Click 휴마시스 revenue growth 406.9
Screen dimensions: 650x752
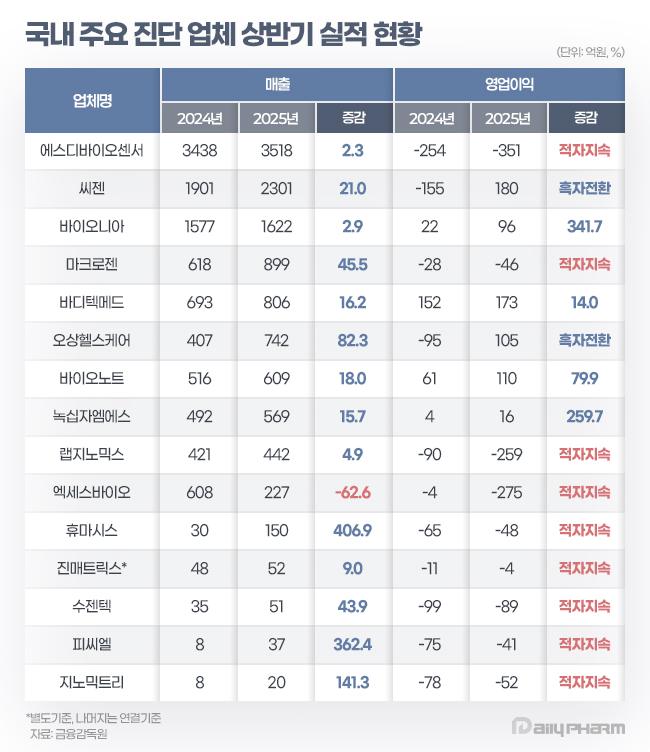(x=353, y=530)
